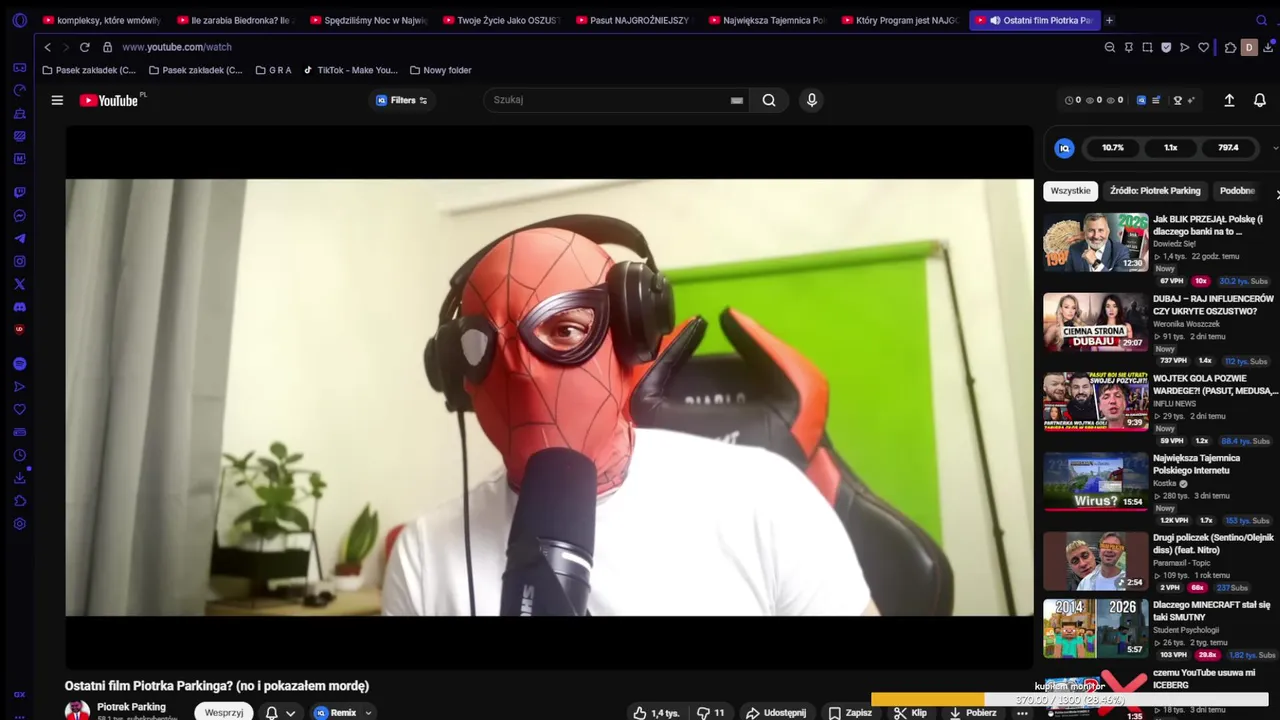Click the Pobierz download button
This screenshot has height=720, width=1280.
point(973,713)
